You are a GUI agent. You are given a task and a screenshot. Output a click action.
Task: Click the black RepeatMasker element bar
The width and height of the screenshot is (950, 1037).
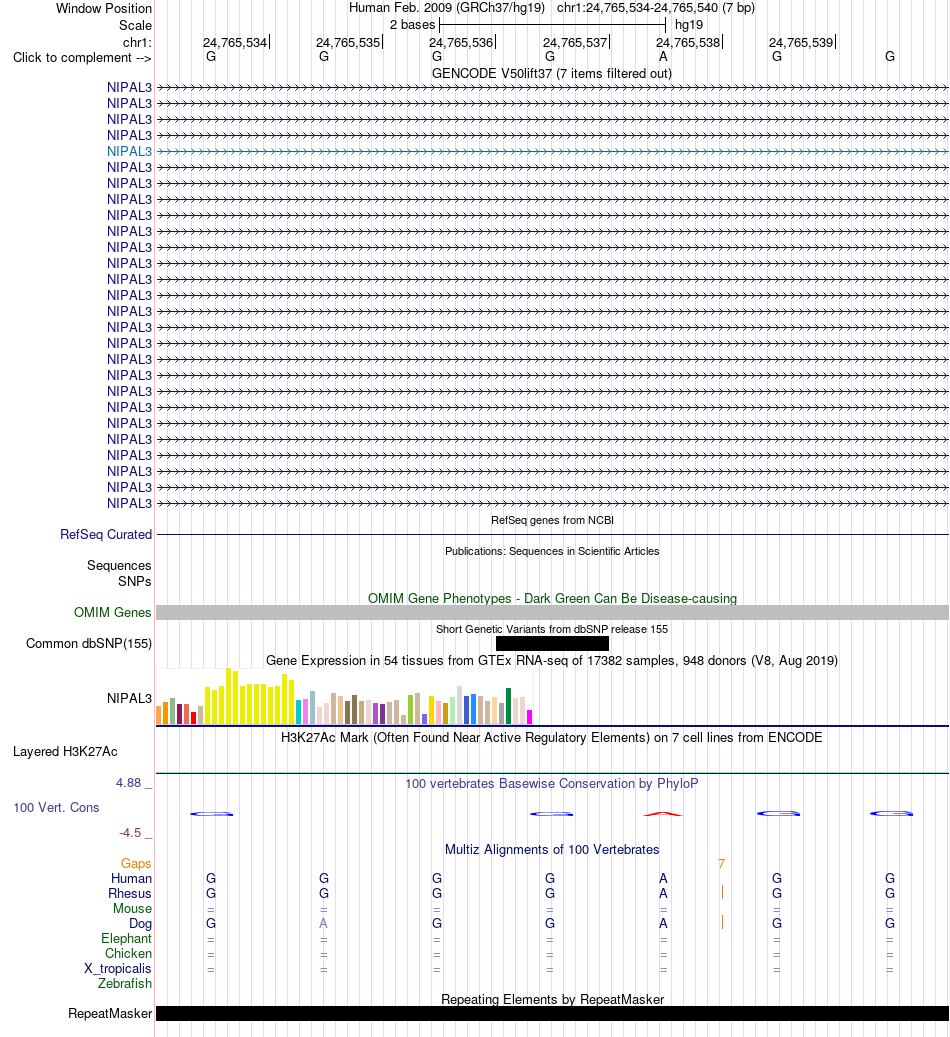click(x=552, y=1014)
